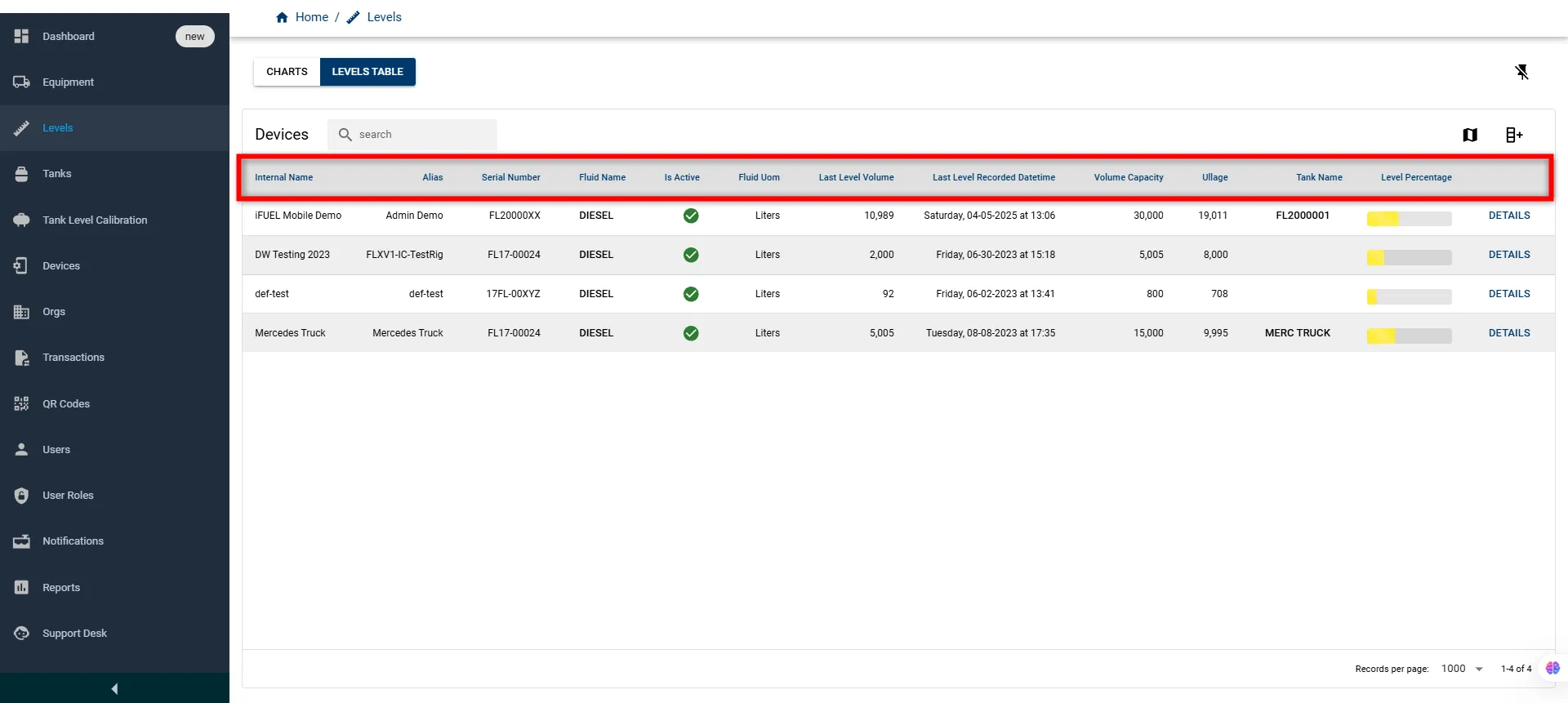Screen dimensions: 1568x703
Task: Click the Reports chart icon
Action: point(22,587)
